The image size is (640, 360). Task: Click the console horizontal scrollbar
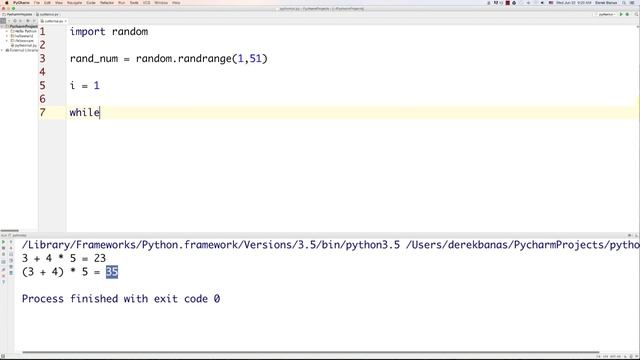click(x=310, y=352)
